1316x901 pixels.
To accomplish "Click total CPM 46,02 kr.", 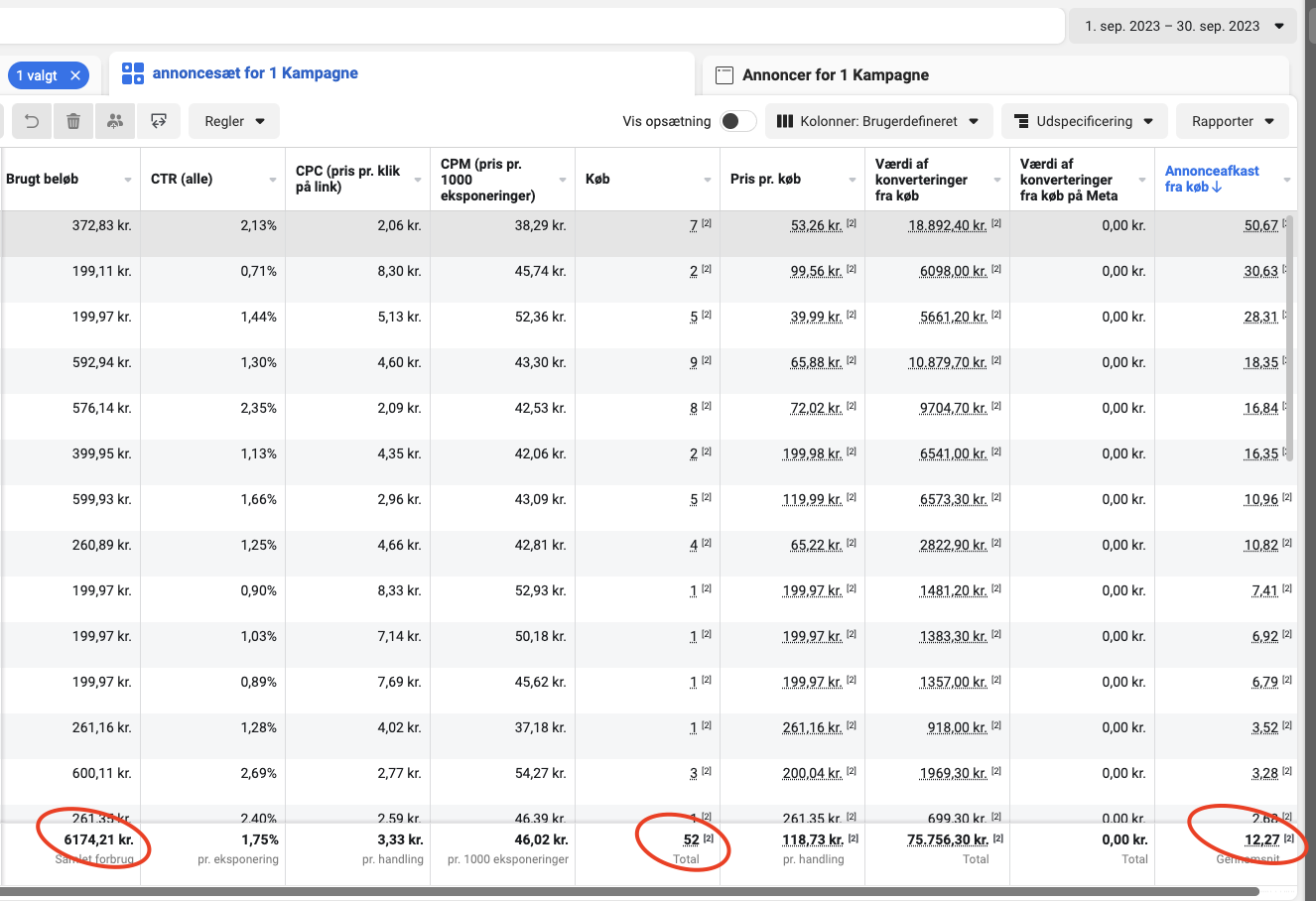I will 541,839.
